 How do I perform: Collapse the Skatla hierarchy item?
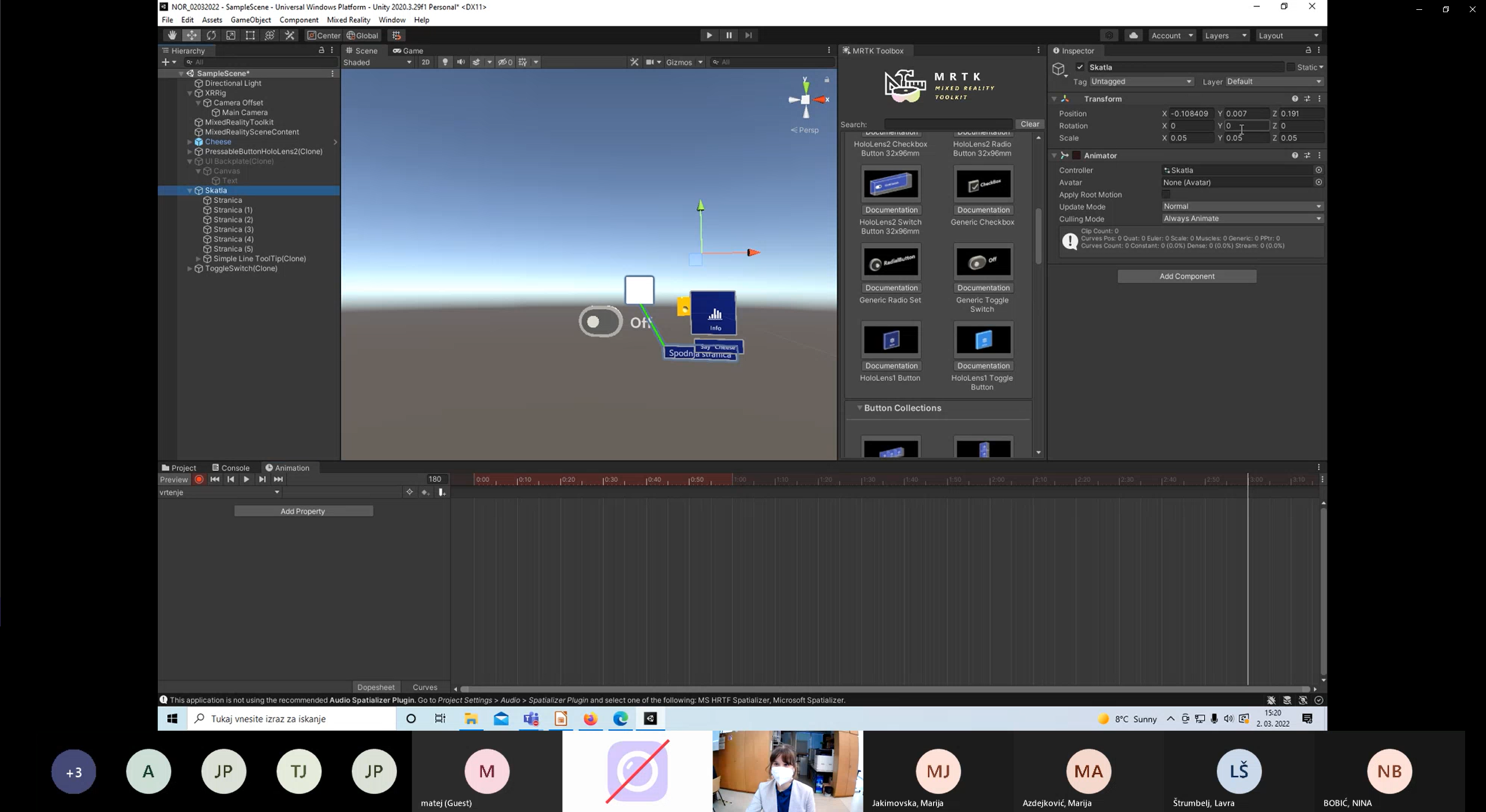[190, 190]
